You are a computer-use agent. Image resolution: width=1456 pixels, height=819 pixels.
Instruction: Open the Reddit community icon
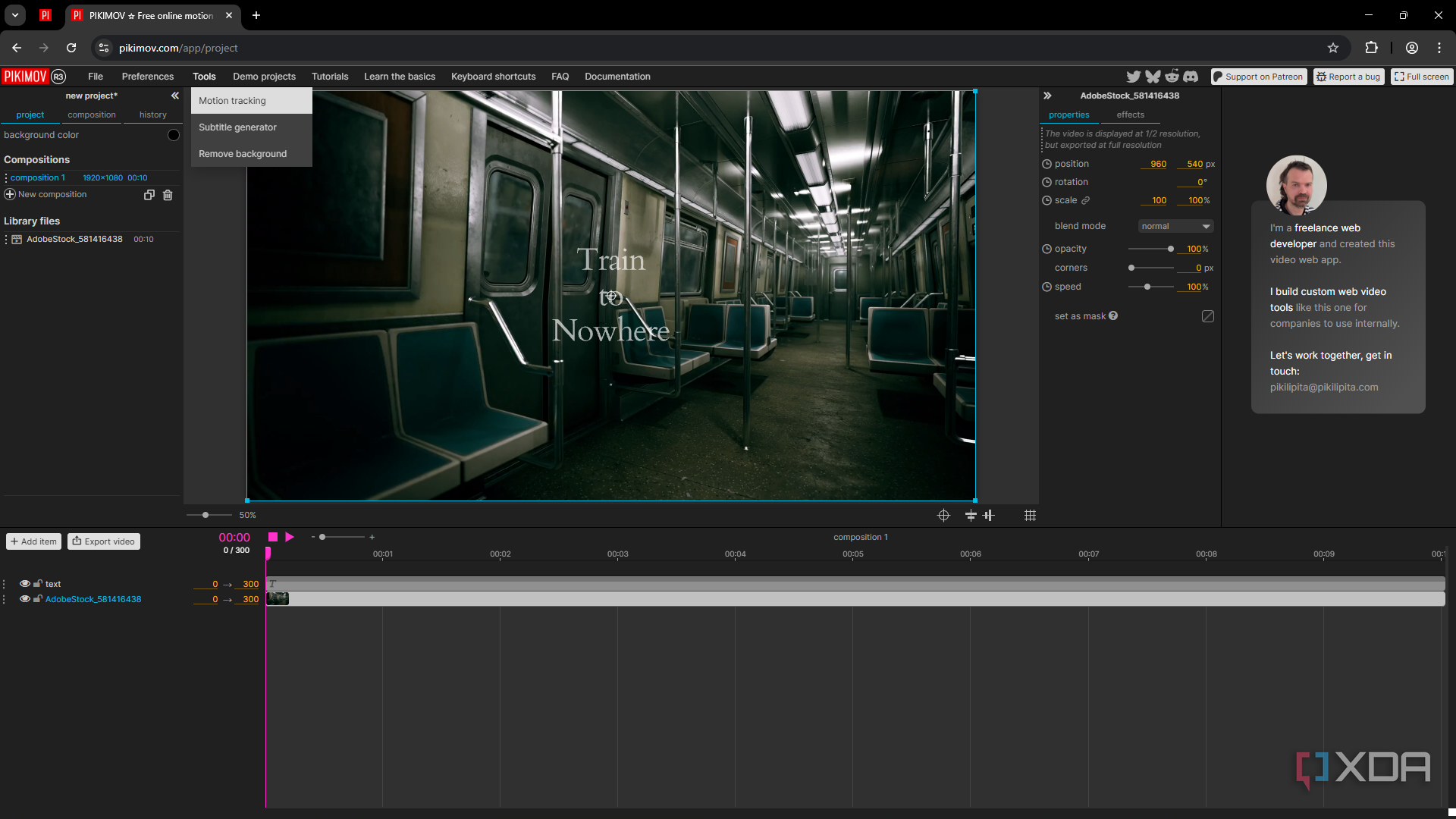[x=1172, y=77]
